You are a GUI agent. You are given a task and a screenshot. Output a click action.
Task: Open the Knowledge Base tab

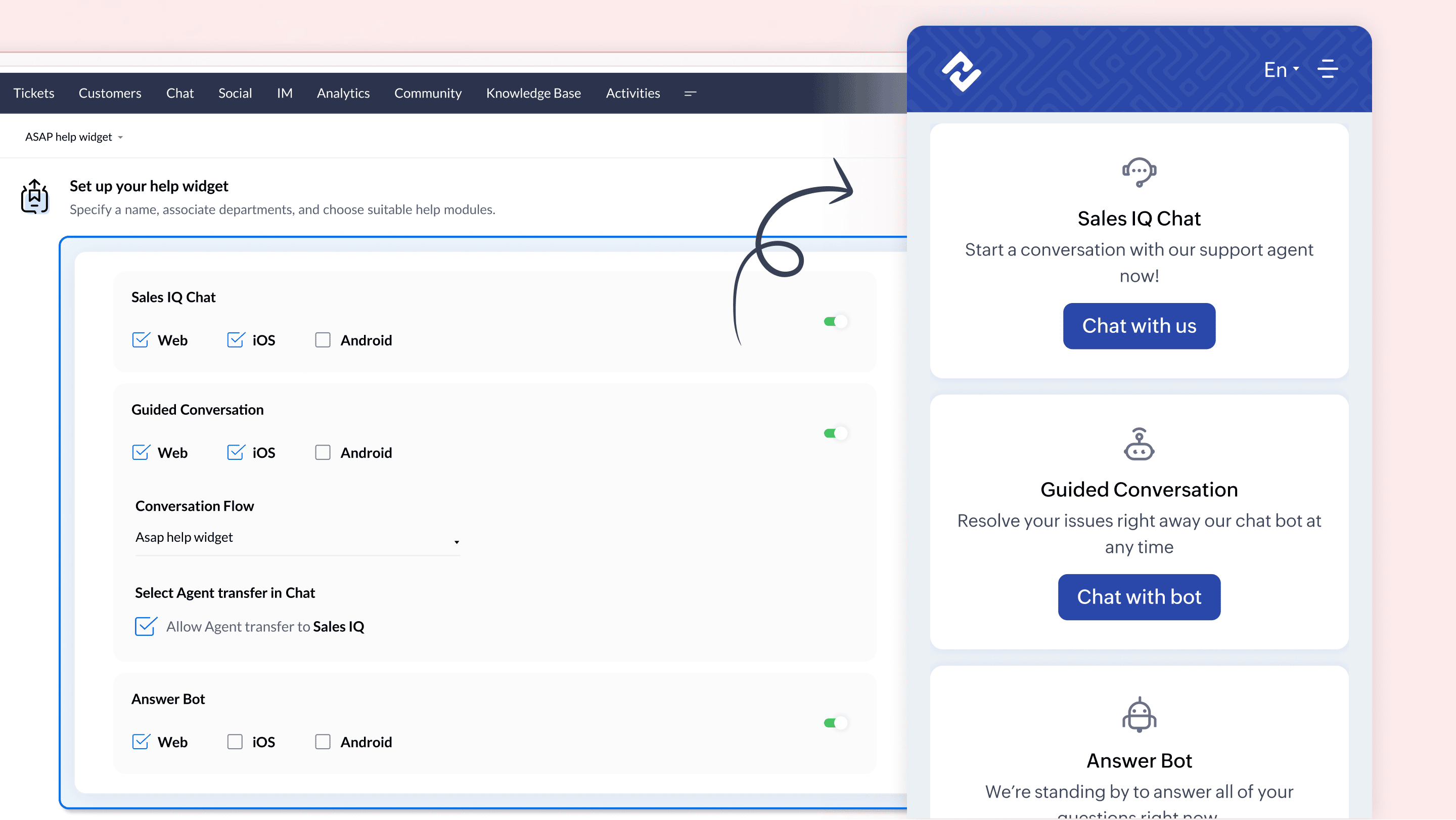coord(533,93)
